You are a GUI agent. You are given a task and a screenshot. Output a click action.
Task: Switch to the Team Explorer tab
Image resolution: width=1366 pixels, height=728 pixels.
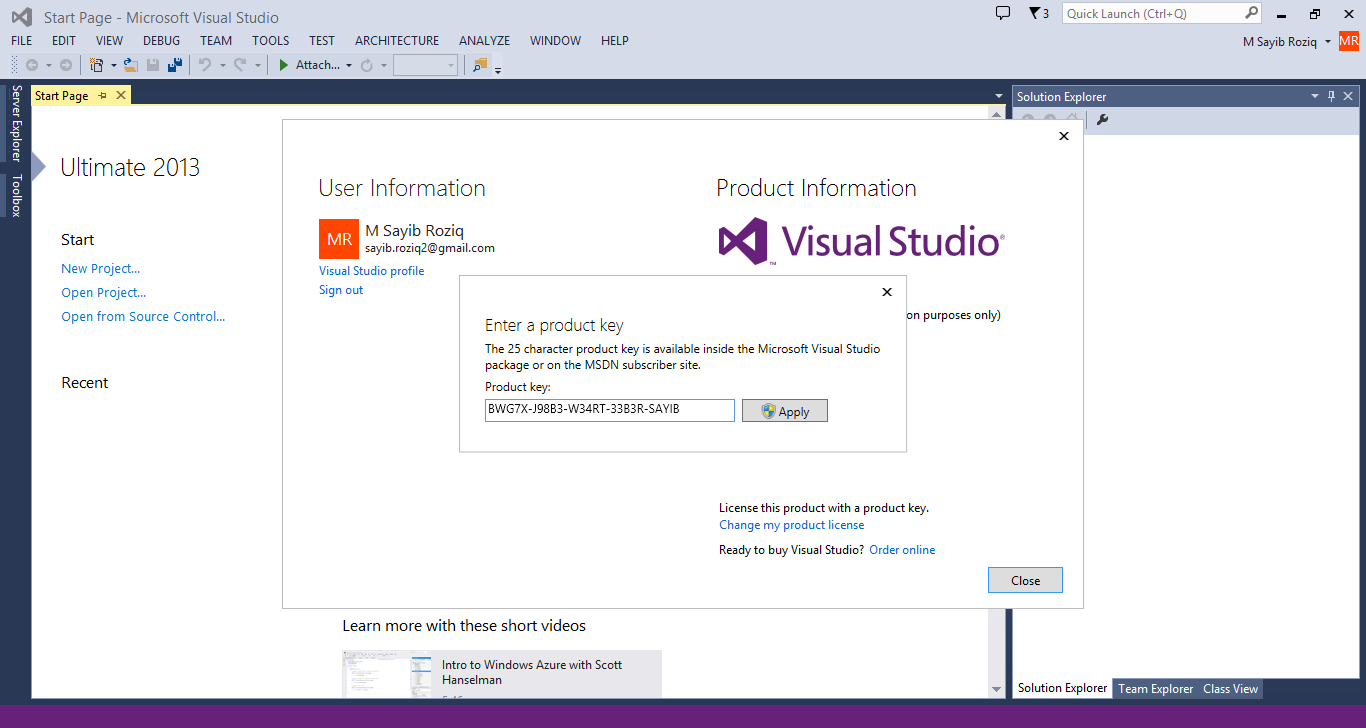1155,688
